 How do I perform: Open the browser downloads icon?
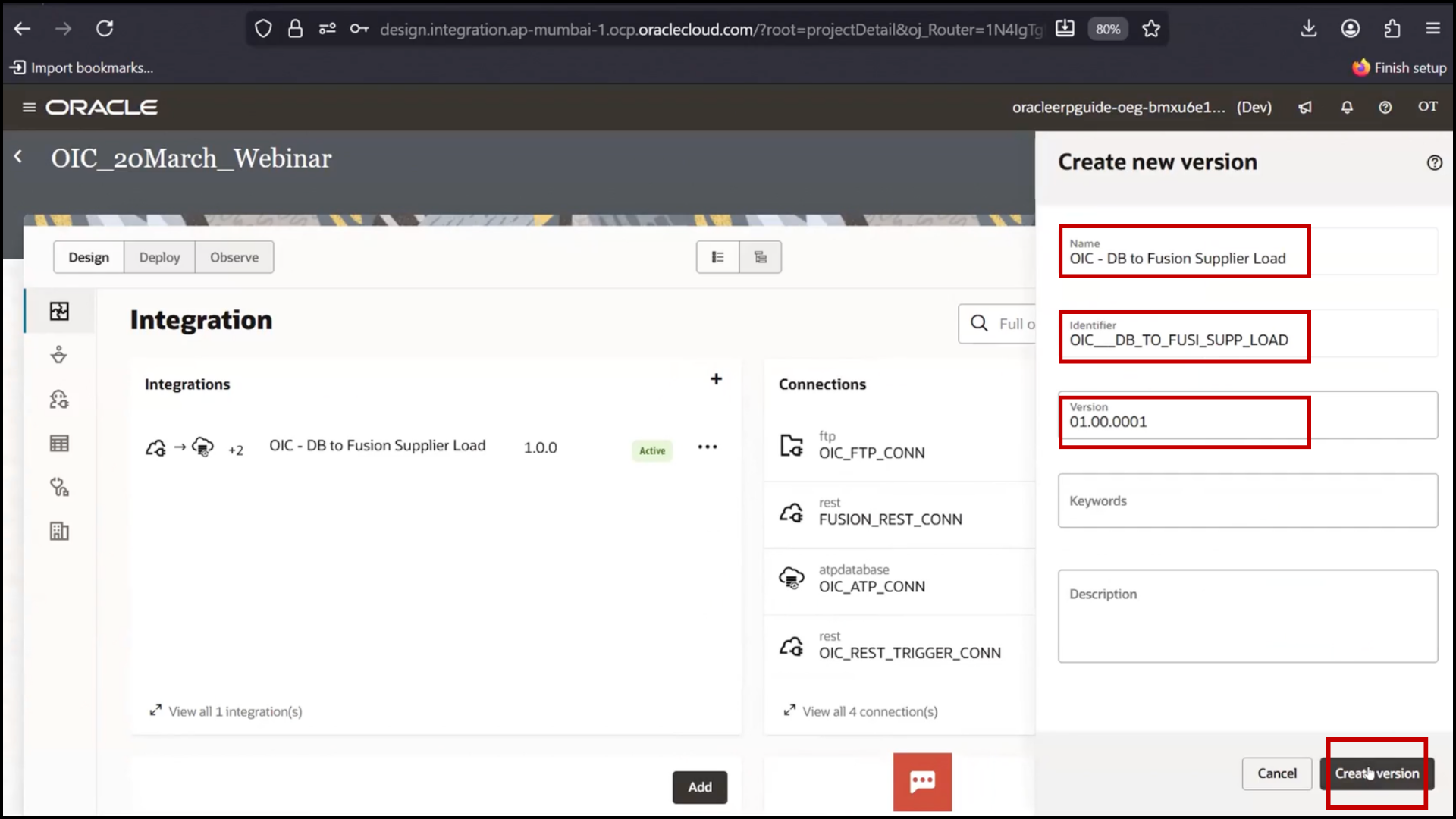(x=1309, y=29)
